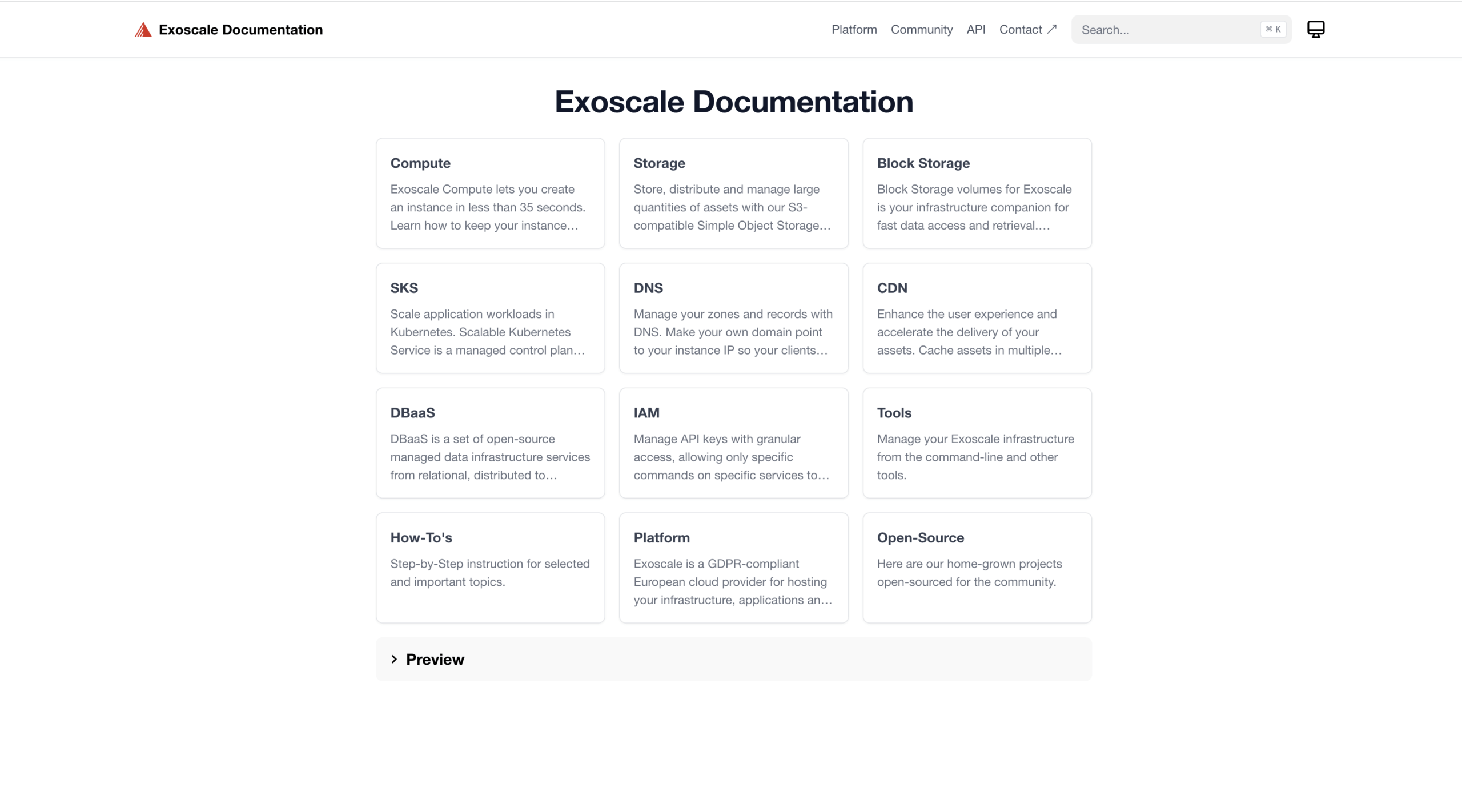The height and width of the screenshot is (812, 1462).
Task: Open the Platform nav menu item
Action: 854,30
